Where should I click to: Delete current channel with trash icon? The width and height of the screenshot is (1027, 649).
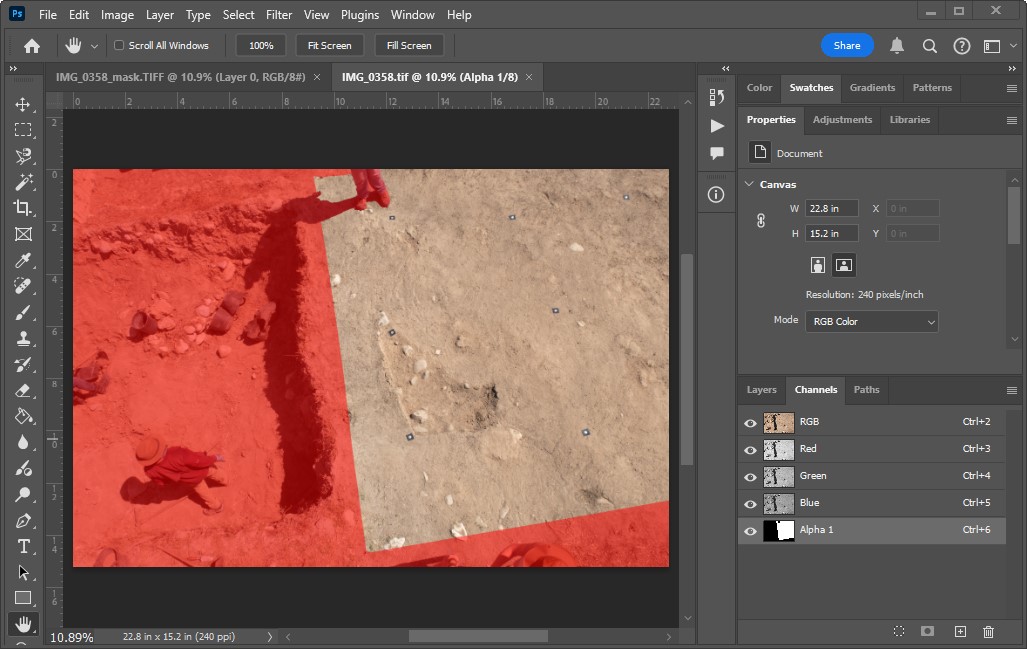[988, 632]
